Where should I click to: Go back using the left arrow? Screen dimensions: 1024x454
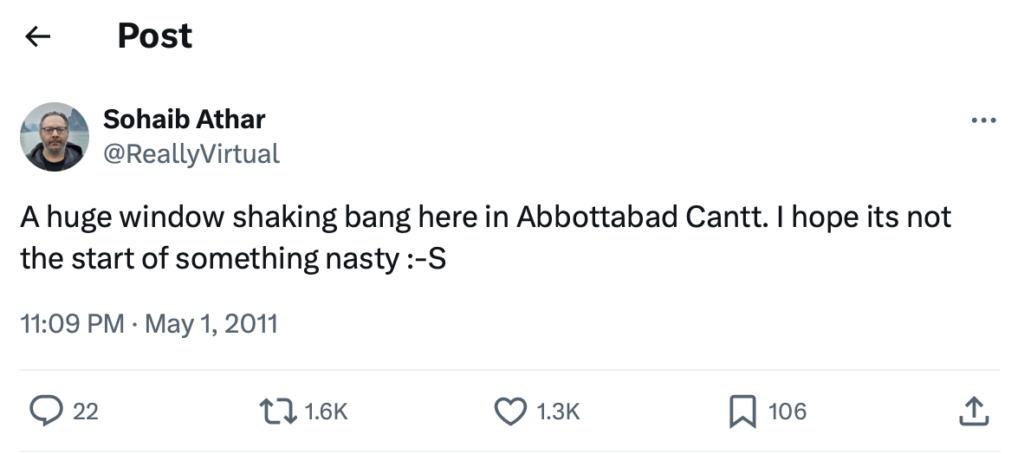point(38,37)
